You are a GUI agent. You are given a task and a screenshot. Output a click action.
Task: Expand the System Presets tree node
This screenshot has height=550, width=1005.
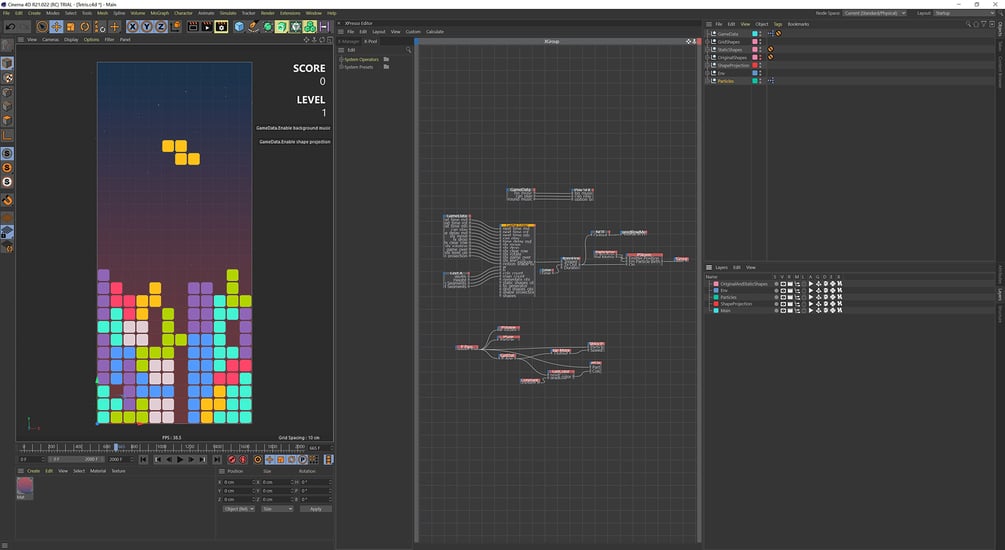coord(341,67)
